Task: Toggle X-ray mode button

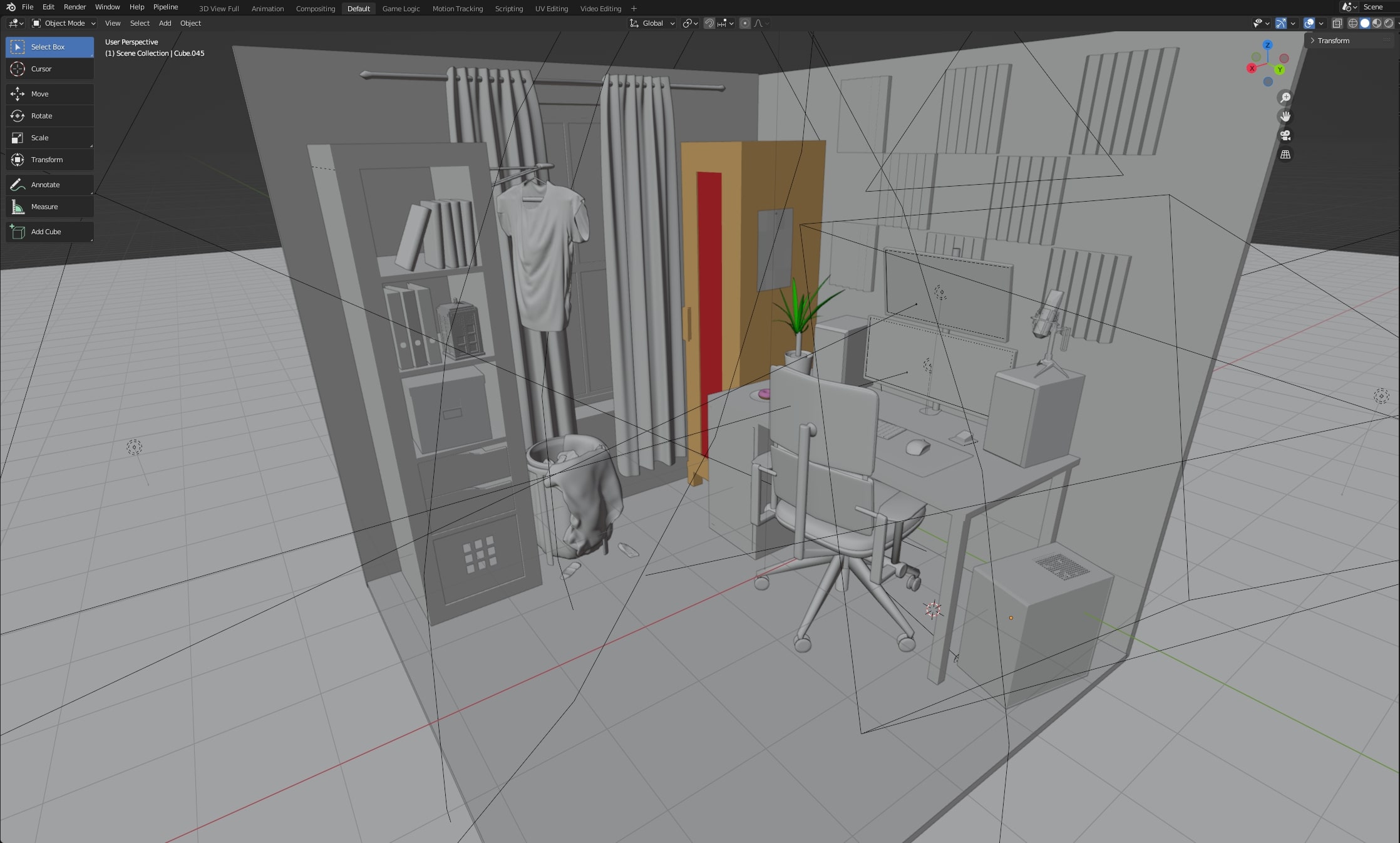Action: pyautogui.click(x=1337, y=23)
